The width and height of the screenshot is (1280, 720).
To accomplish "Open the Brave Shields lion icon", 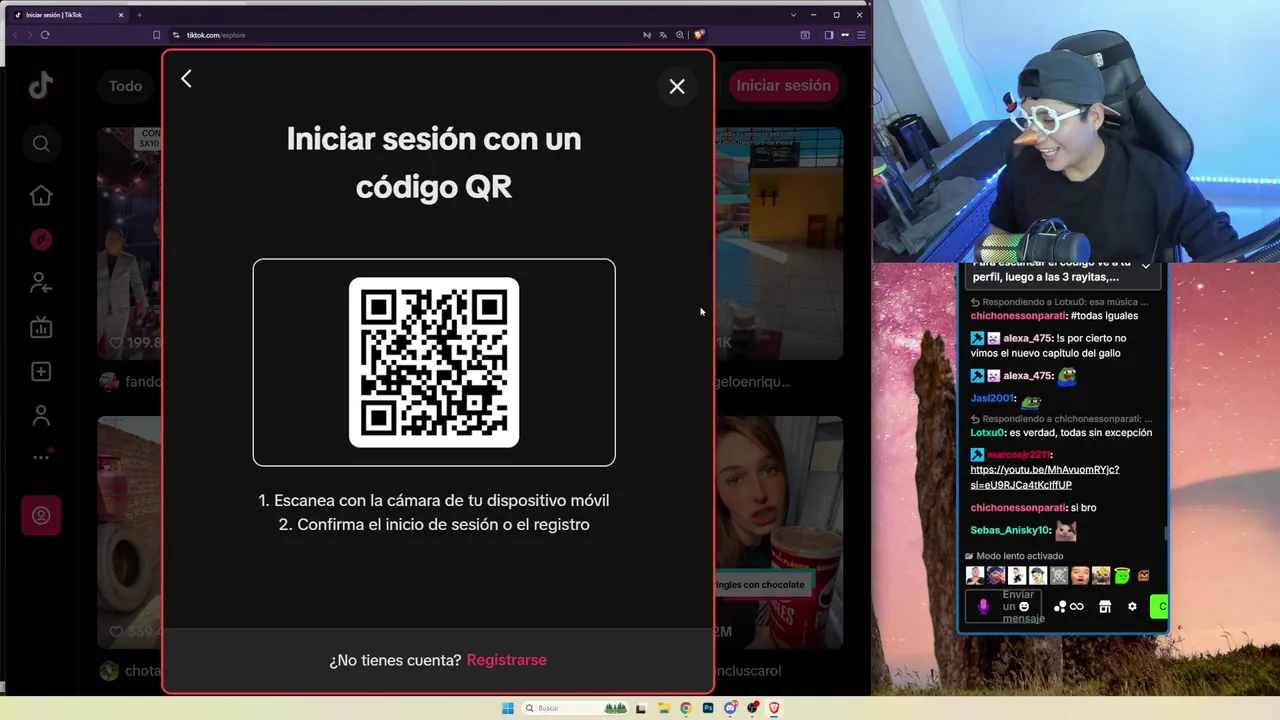I will pyautogui.click(x=699, y=35).
